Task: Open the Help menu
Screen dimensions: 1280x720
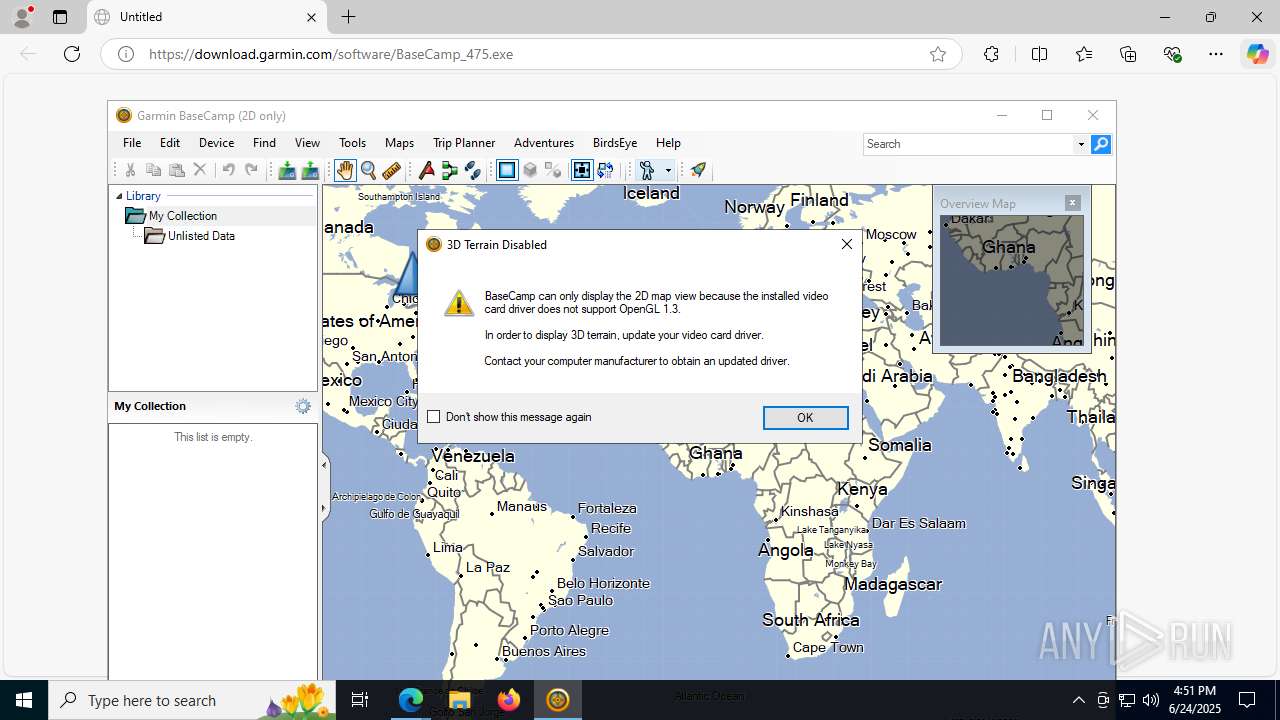Action: [668, 143]
